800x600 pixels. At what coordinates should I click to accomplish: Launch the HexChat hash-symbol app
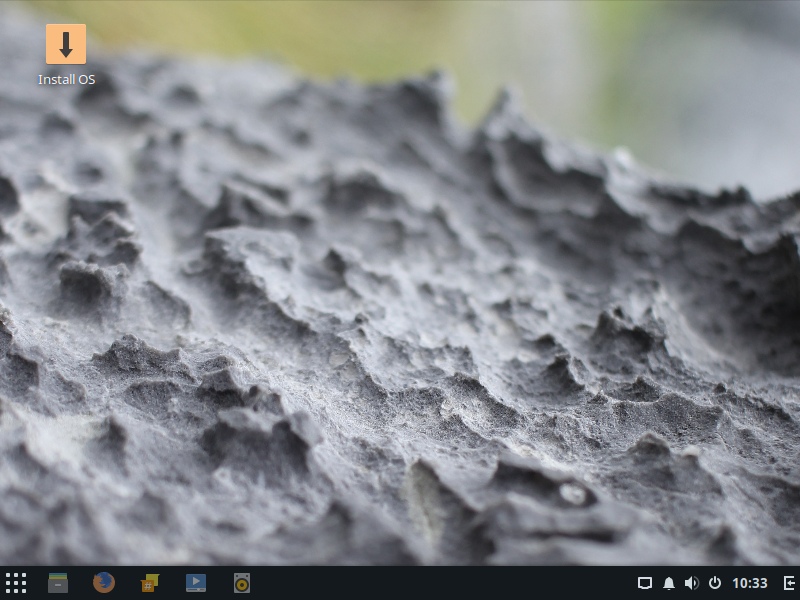point(150,583)
